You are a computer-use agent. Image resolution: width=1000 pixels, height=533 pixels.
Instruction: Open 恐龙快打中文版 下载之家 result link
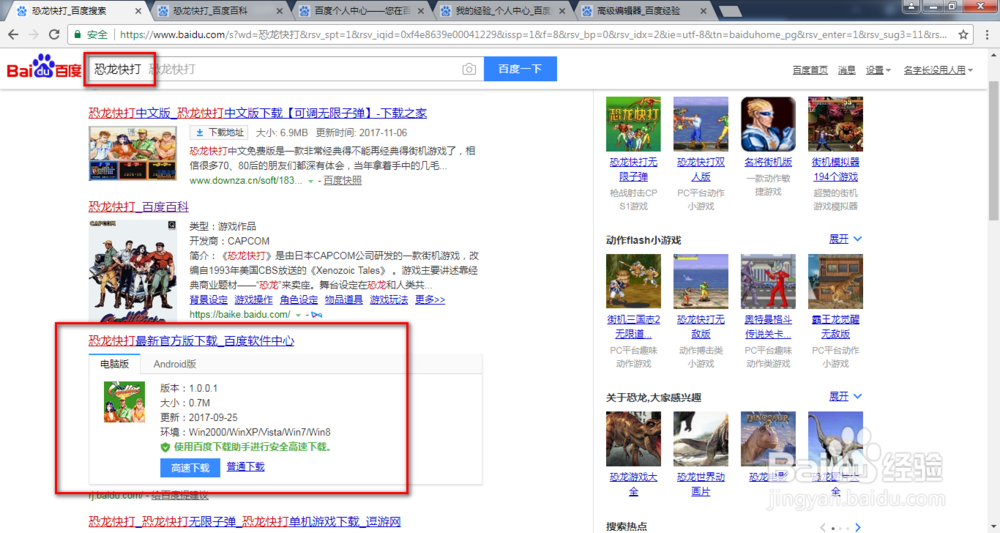[x=258, y=113]
